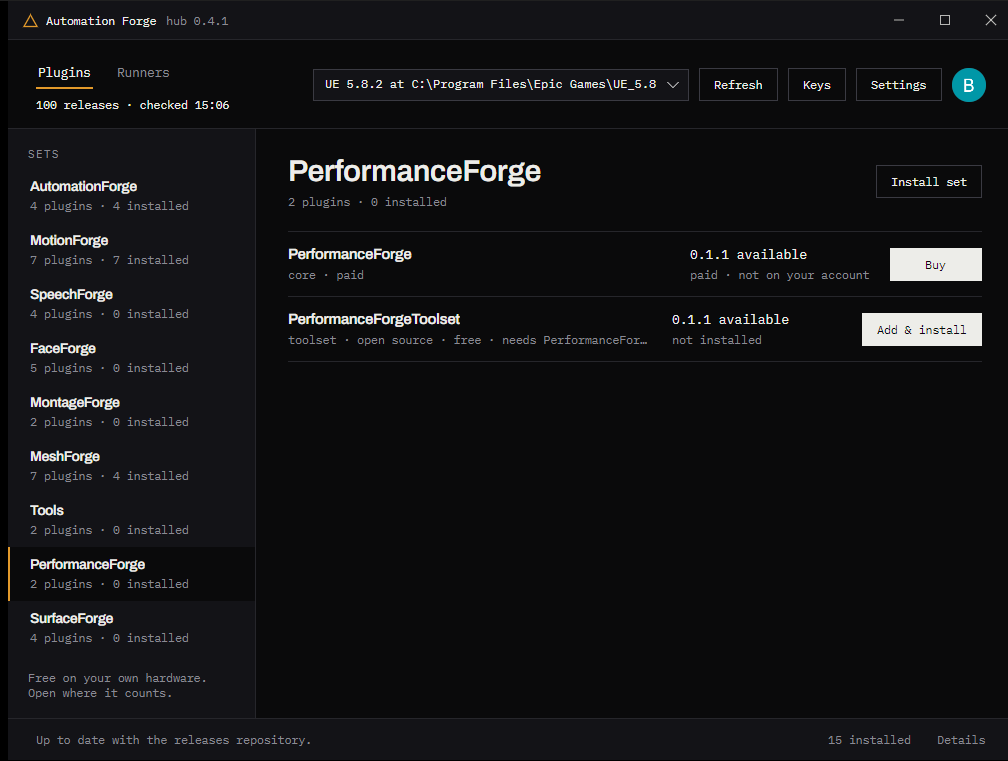Click Install set for PerformanceForge
Image resolution: width=1008 pixels, height=761 pixels.
pos(928,182)
